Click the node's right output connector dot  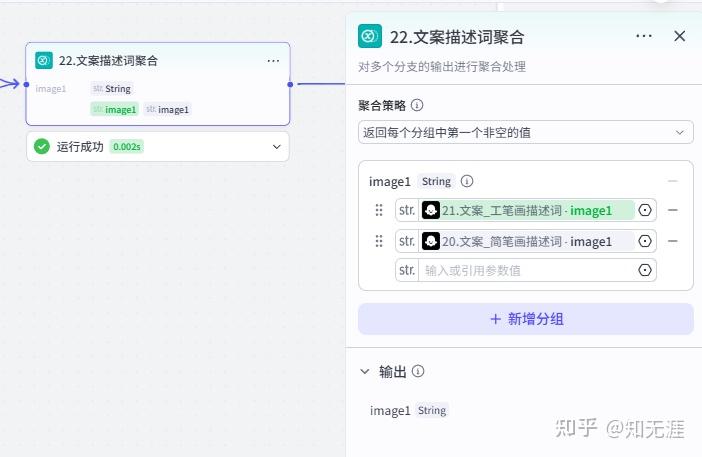(290, 84)
